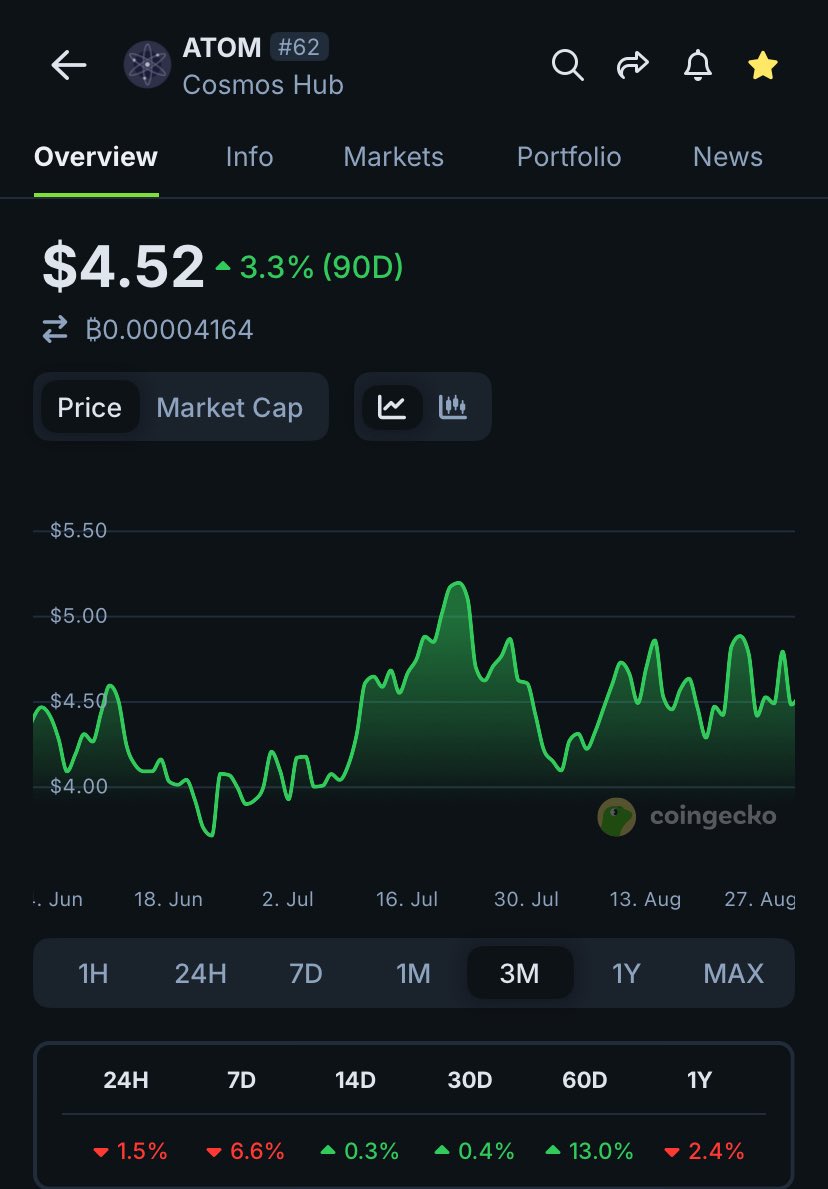Tap the #62 rank badge
The width and height of the screenshot is (828, 1189).
[299, 48]
